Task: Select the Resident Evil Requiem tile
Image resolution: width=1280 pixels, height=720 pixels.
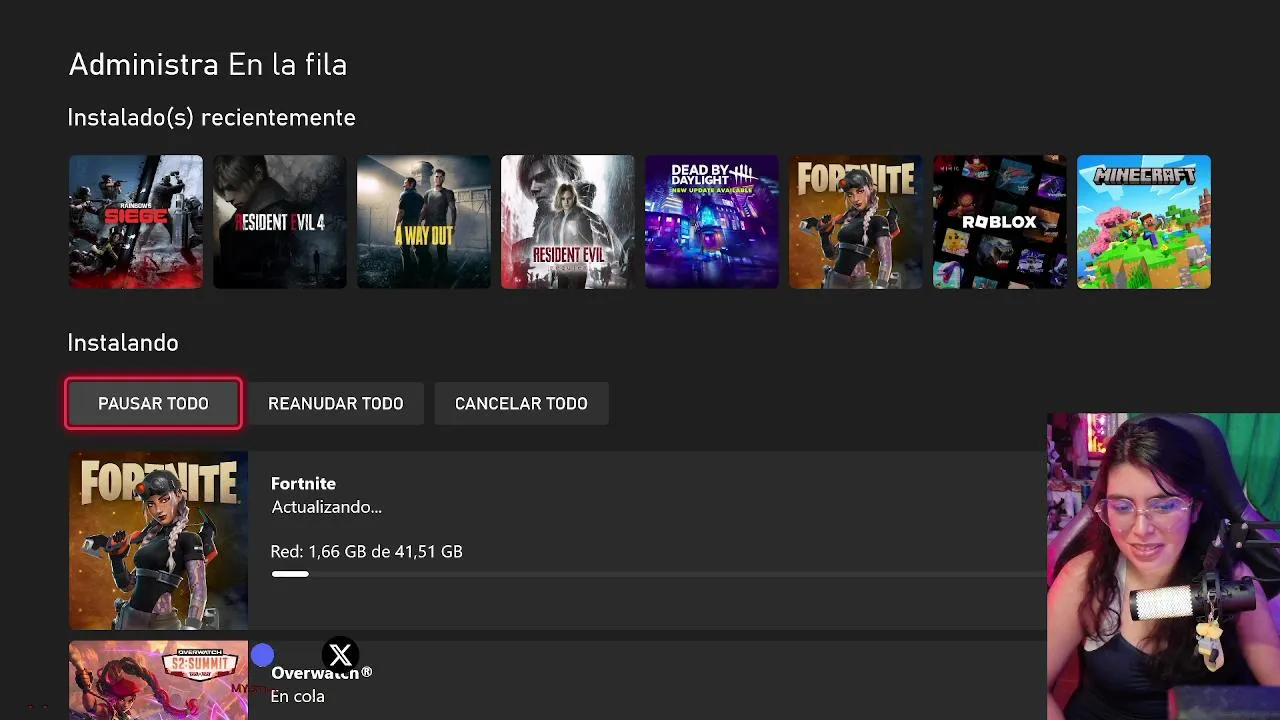Action: point(567,222)
